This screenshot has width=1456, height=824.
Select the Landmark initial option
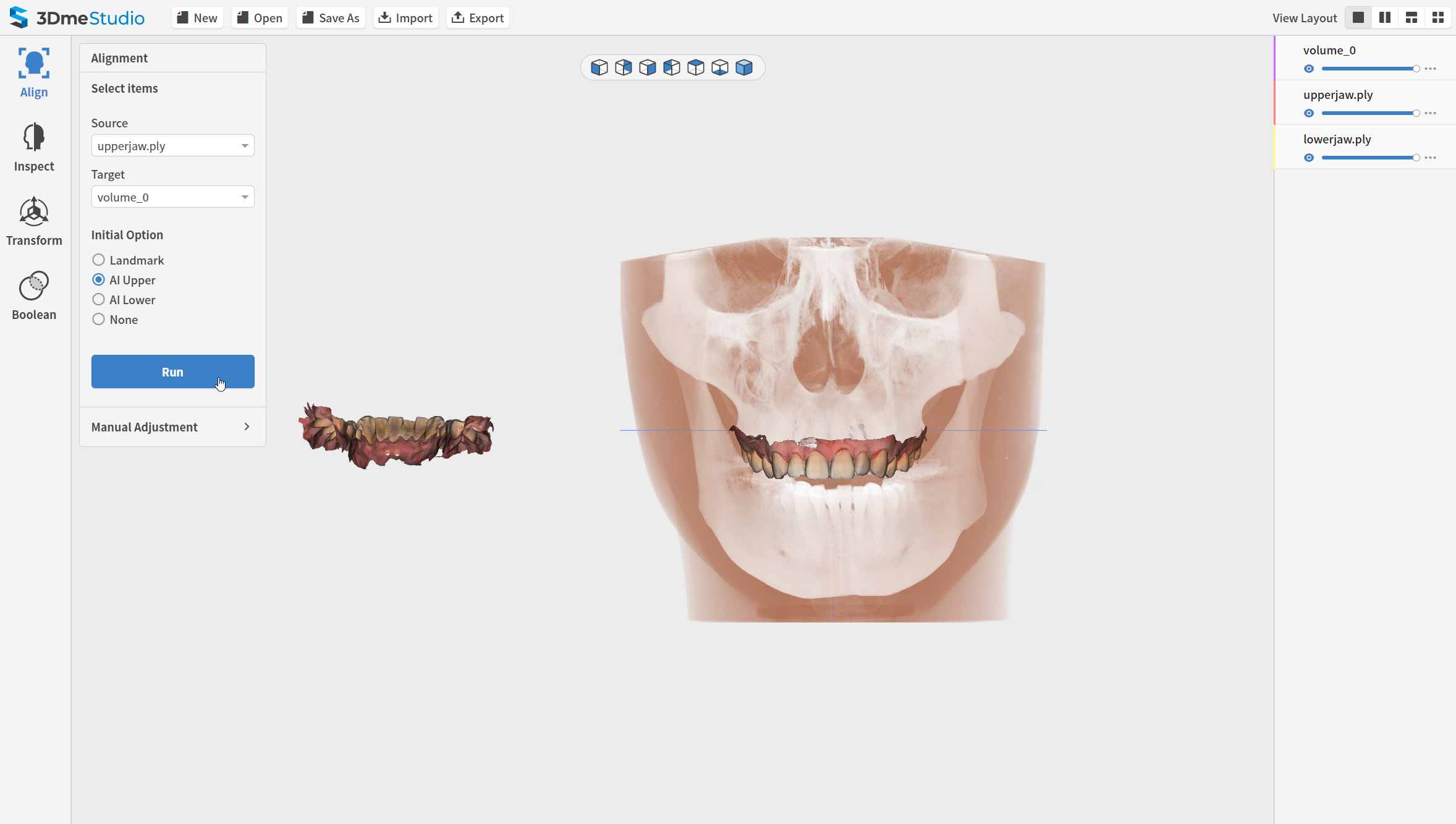coord(99,260)
